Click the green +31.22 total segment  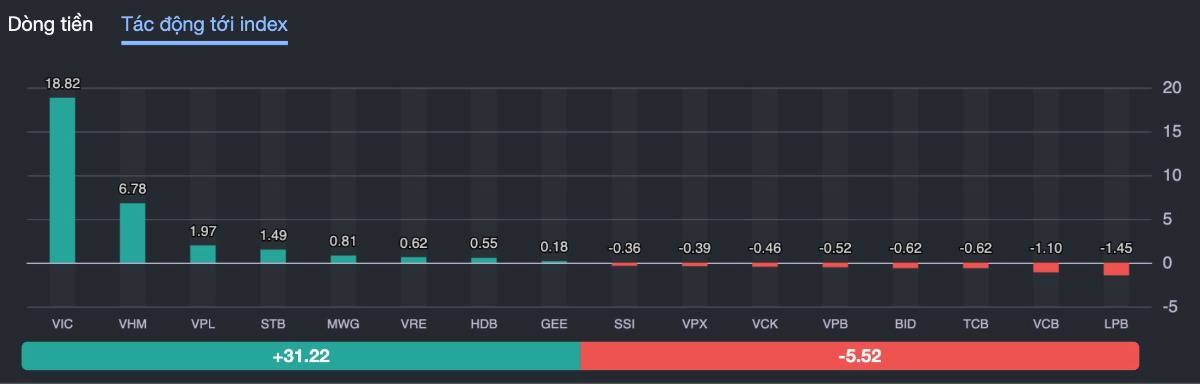click(300, 356)
